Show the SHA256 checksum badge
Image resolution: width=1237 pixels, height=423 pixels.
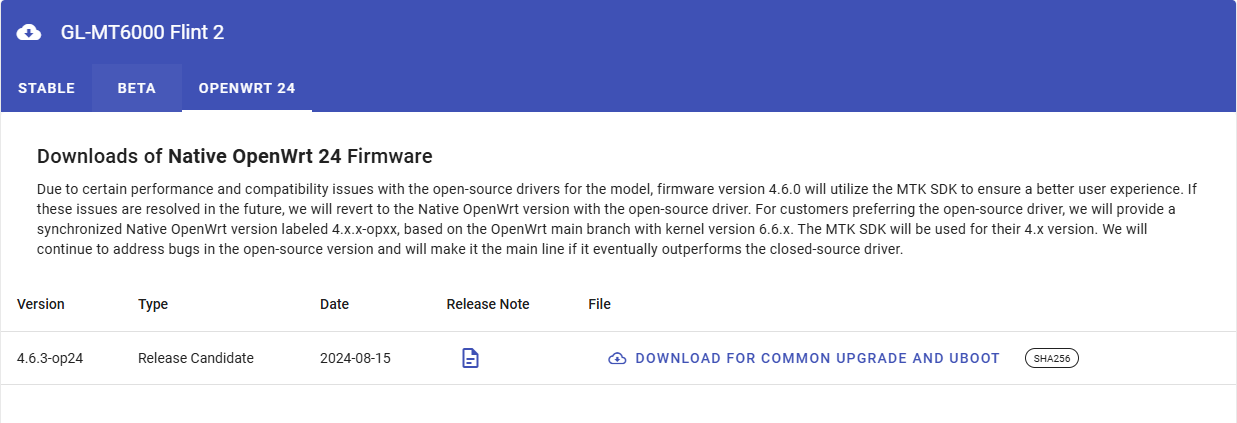click(1051, 358)
